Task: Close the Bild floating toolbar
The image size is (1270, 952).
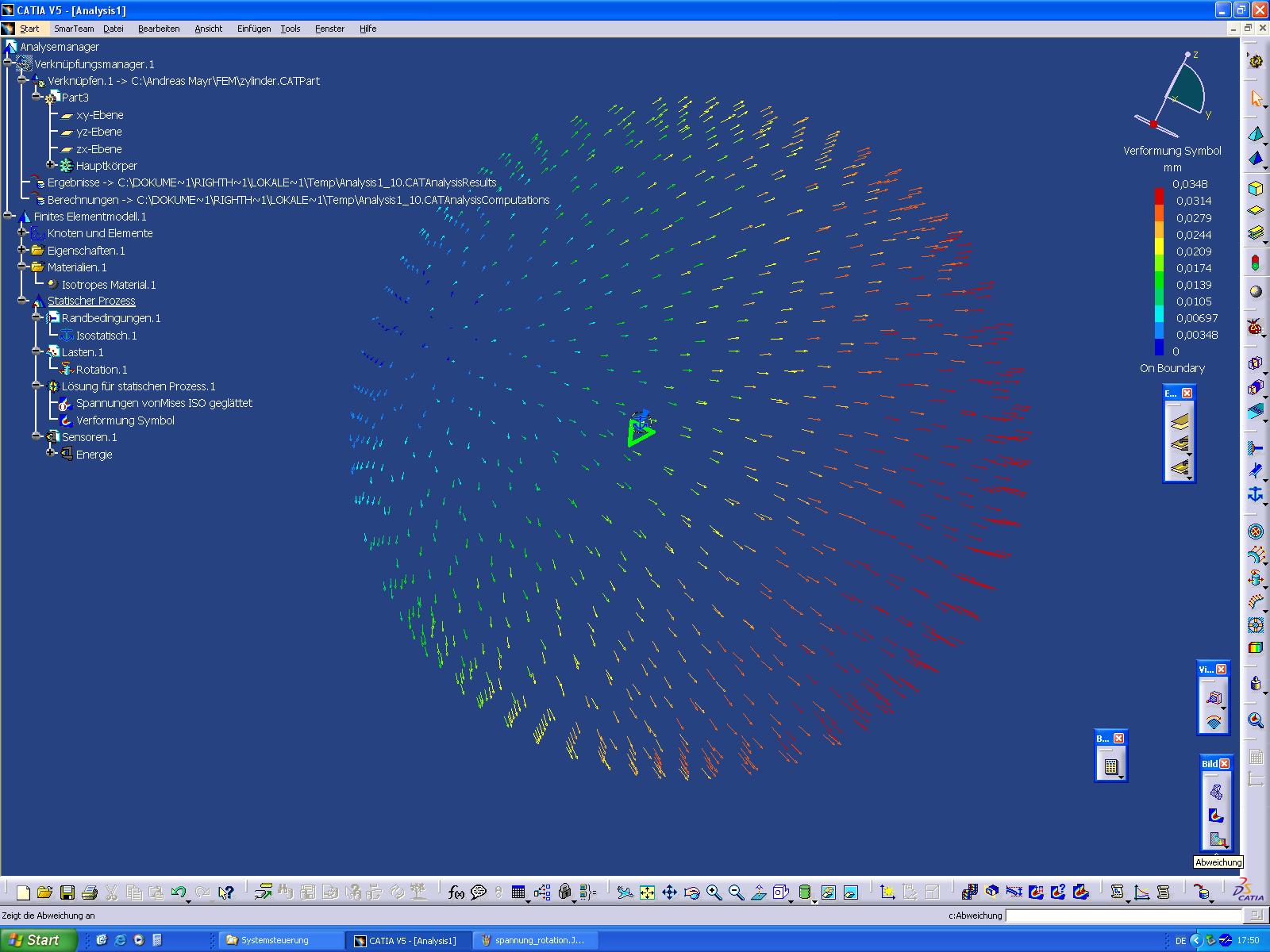Action: [1224, 764]
